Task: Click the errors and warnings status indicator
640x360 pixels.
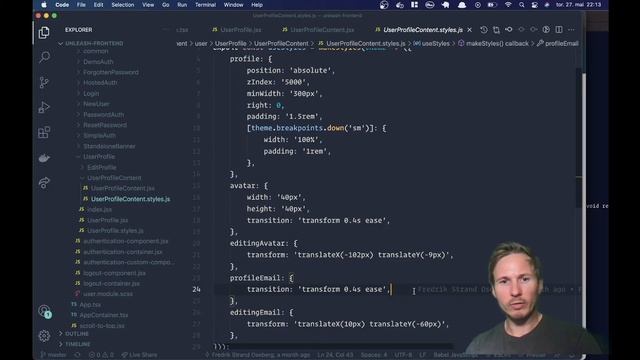Action: (x=101, y=355)
